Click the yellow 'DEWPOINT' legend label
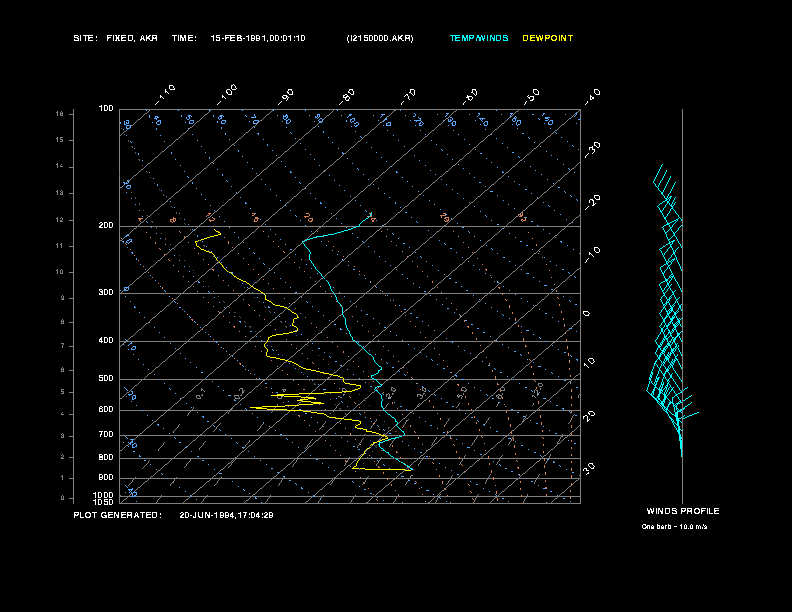 point(548,38)
